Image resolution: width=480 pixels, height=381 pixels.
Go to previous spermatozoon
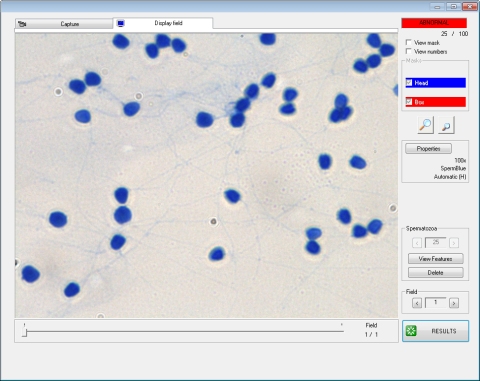[417, 243]
